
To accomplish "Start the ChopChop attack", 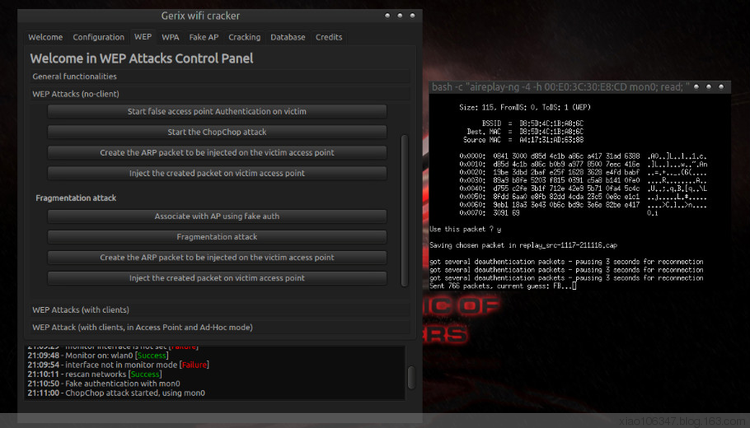I will coord(217,132).
